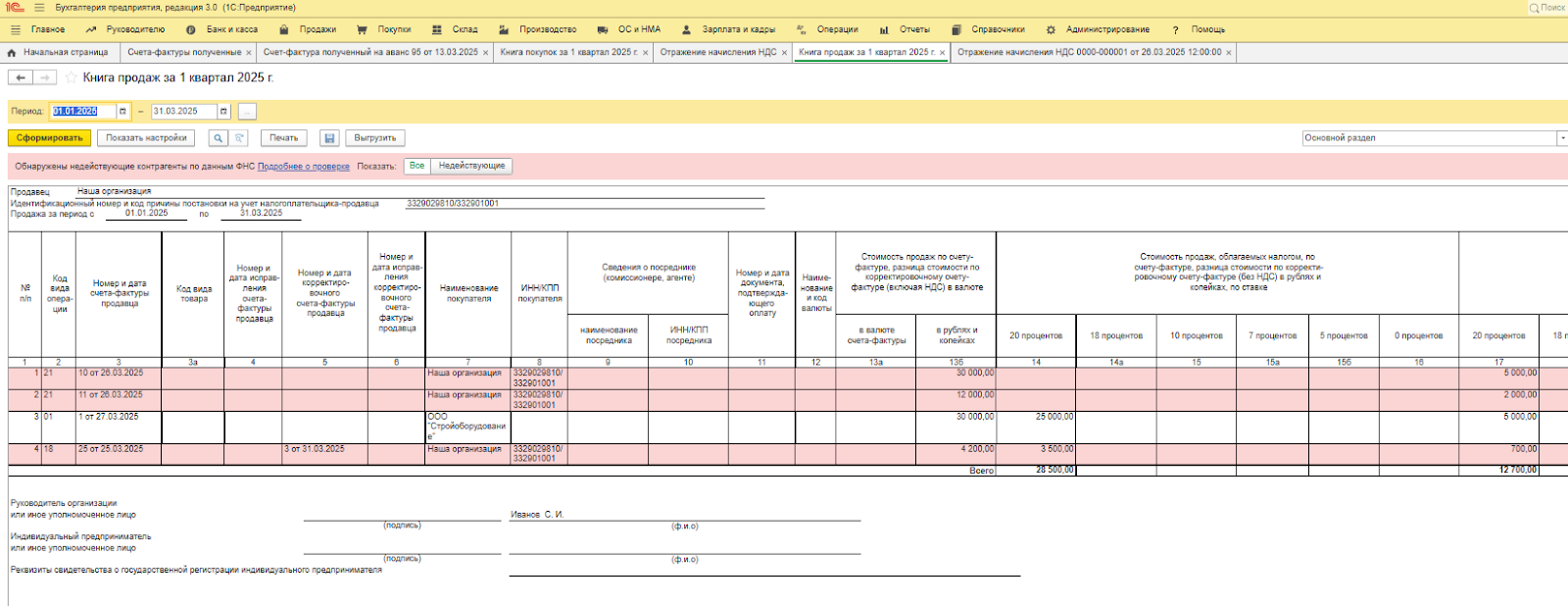Open the 'Отчеты' section menu

point(913,29)
